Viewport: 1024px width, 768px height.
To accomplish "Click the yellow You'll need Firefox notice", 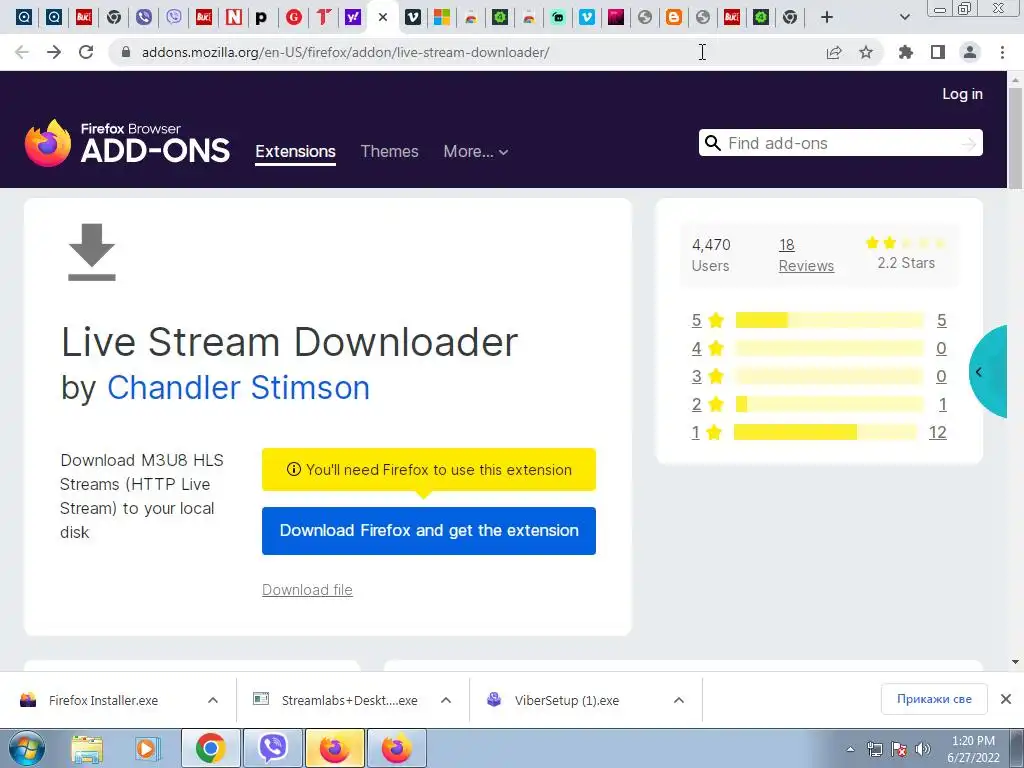I will coord(429,470).
